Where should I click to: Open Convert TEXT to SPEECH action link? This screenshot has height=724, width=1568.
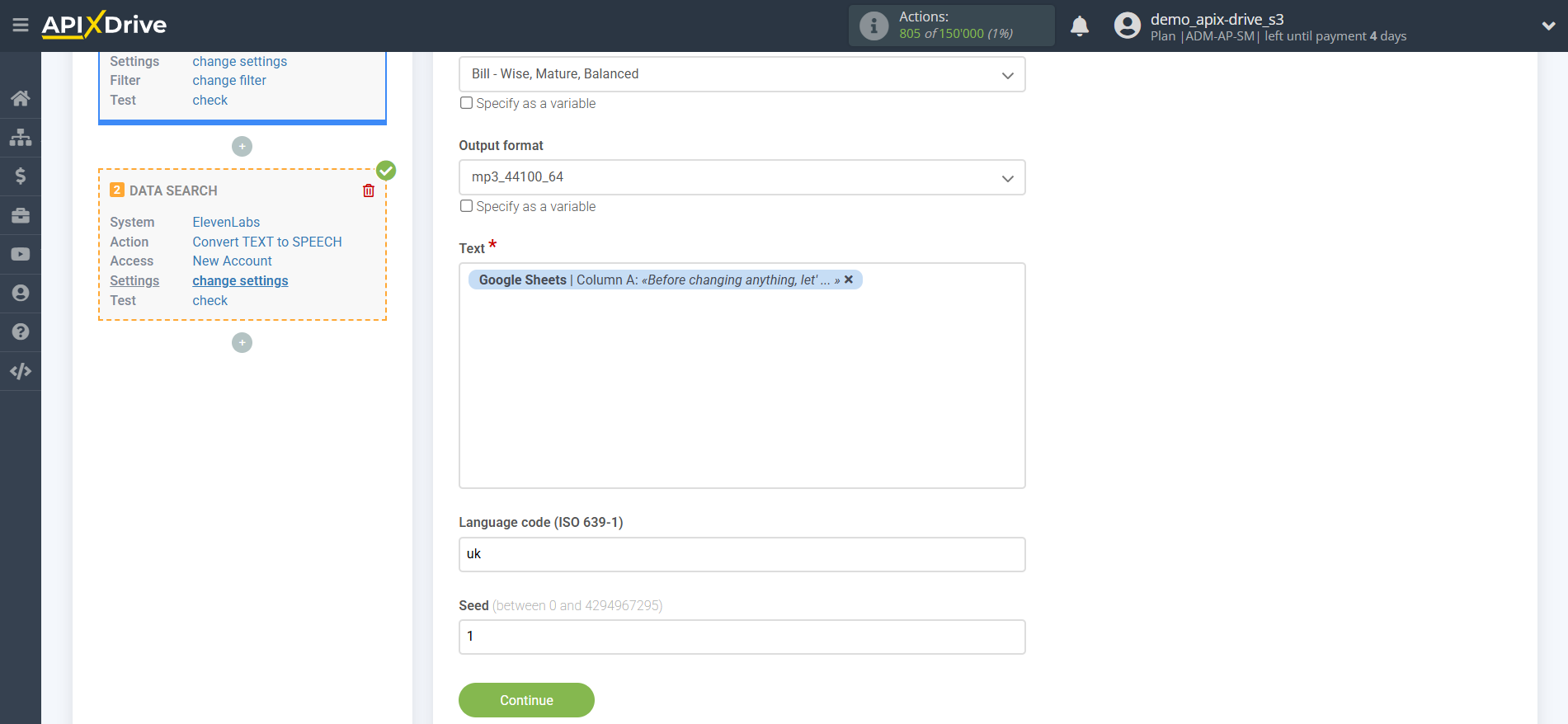pyautogui.click(x=267, y=242)
